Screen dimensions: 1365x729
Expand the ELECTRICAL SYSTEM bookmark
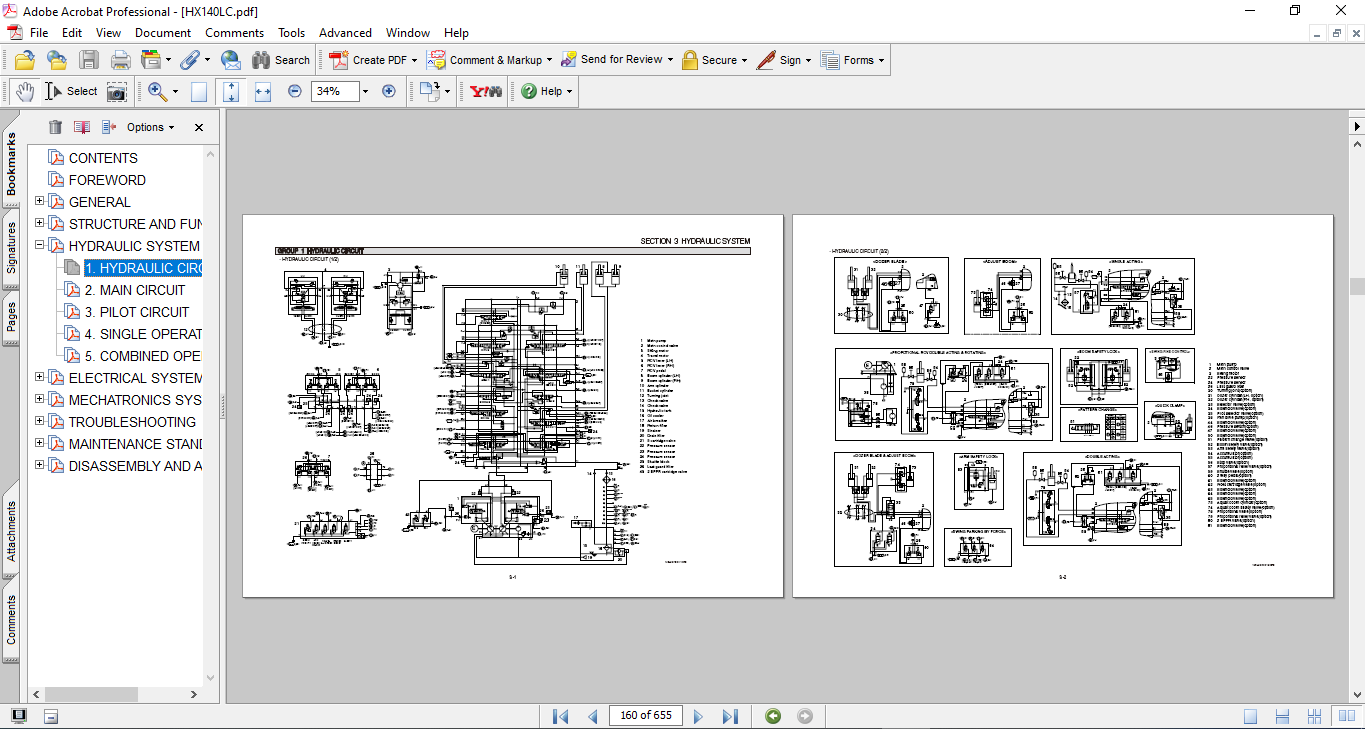click(40, 378)
